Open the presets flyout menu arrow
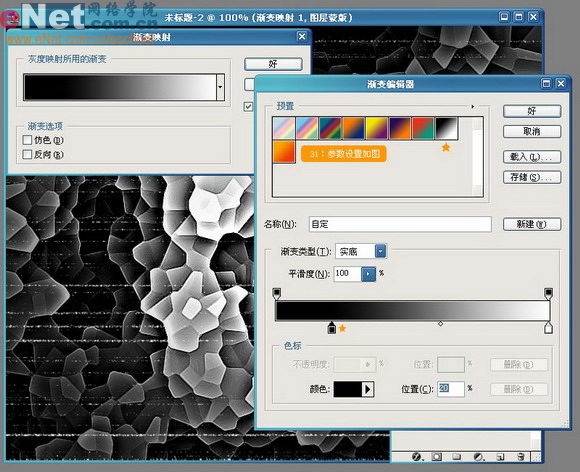The height and width of the screenshot is (472, 580). click(x=473, y=107)
